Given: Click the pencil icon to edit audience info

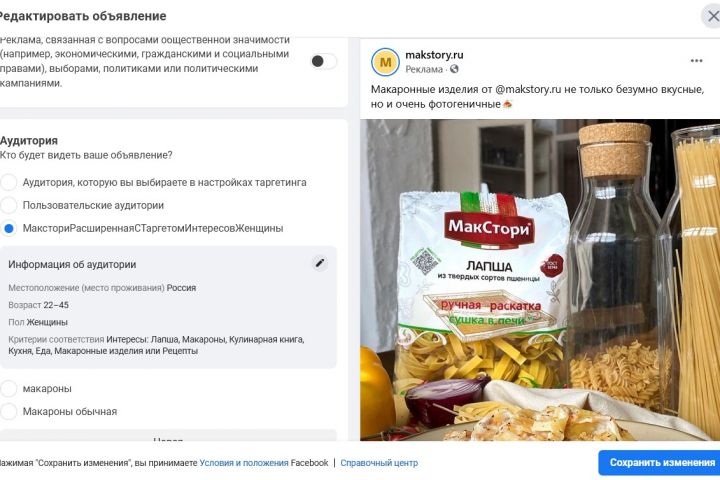Looking at the screenshot, I should (320, 263).
